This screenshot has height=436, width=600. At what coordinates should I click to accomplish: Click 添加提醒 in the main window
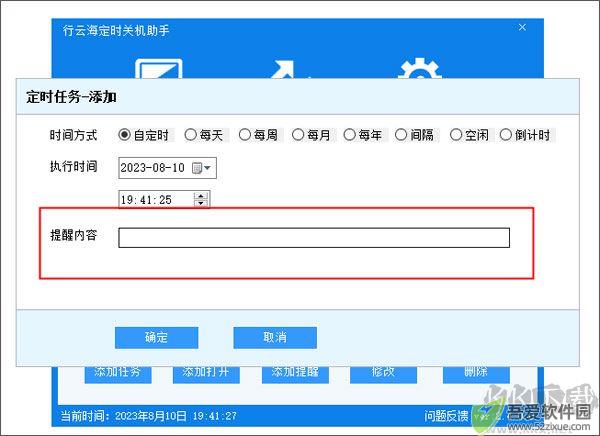coord(295,374)
